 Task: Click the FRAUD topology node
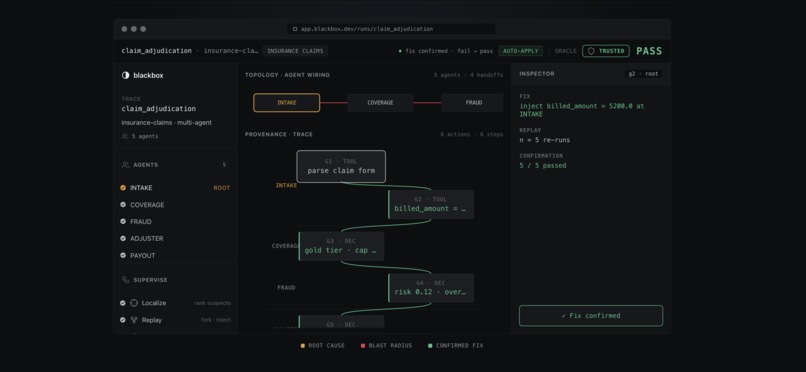[x=472, y=103]
